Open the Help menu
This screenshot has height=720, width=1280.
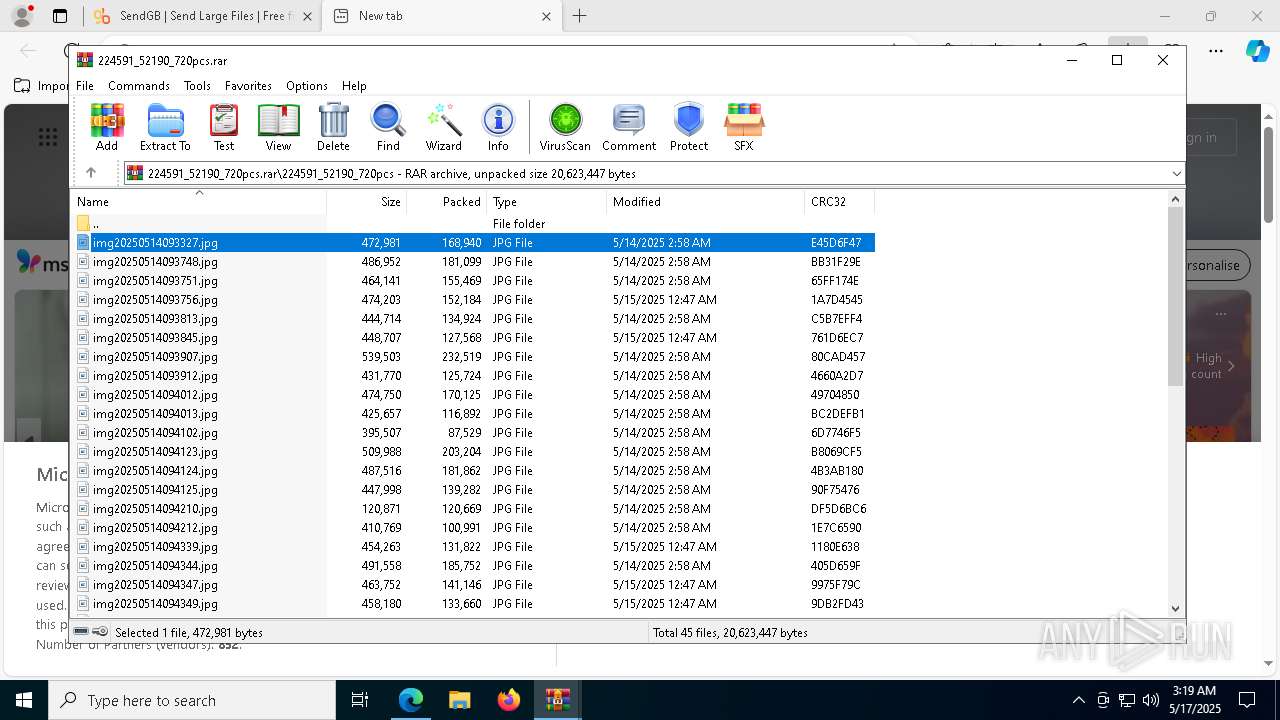pos(354,86)
